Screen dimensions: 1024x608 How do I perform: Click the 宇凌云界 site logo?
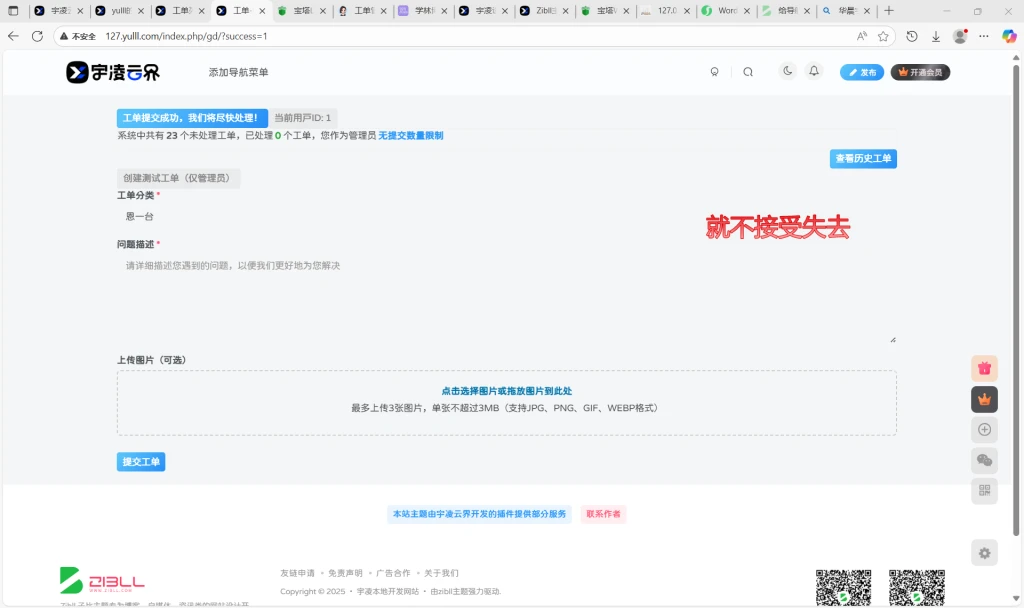[x=113, y=72]
